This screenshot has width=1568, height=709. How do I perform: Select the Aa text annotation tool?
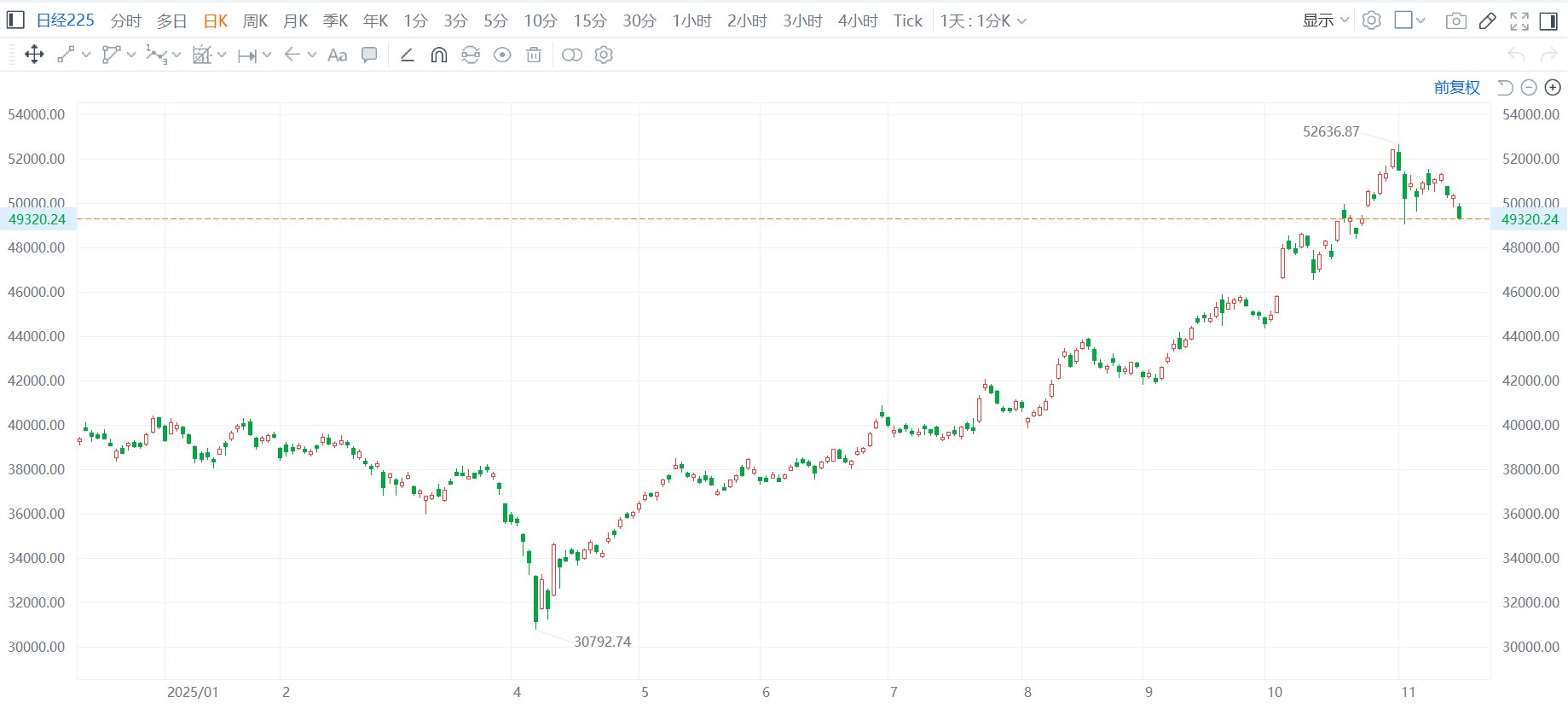(337, 55)
